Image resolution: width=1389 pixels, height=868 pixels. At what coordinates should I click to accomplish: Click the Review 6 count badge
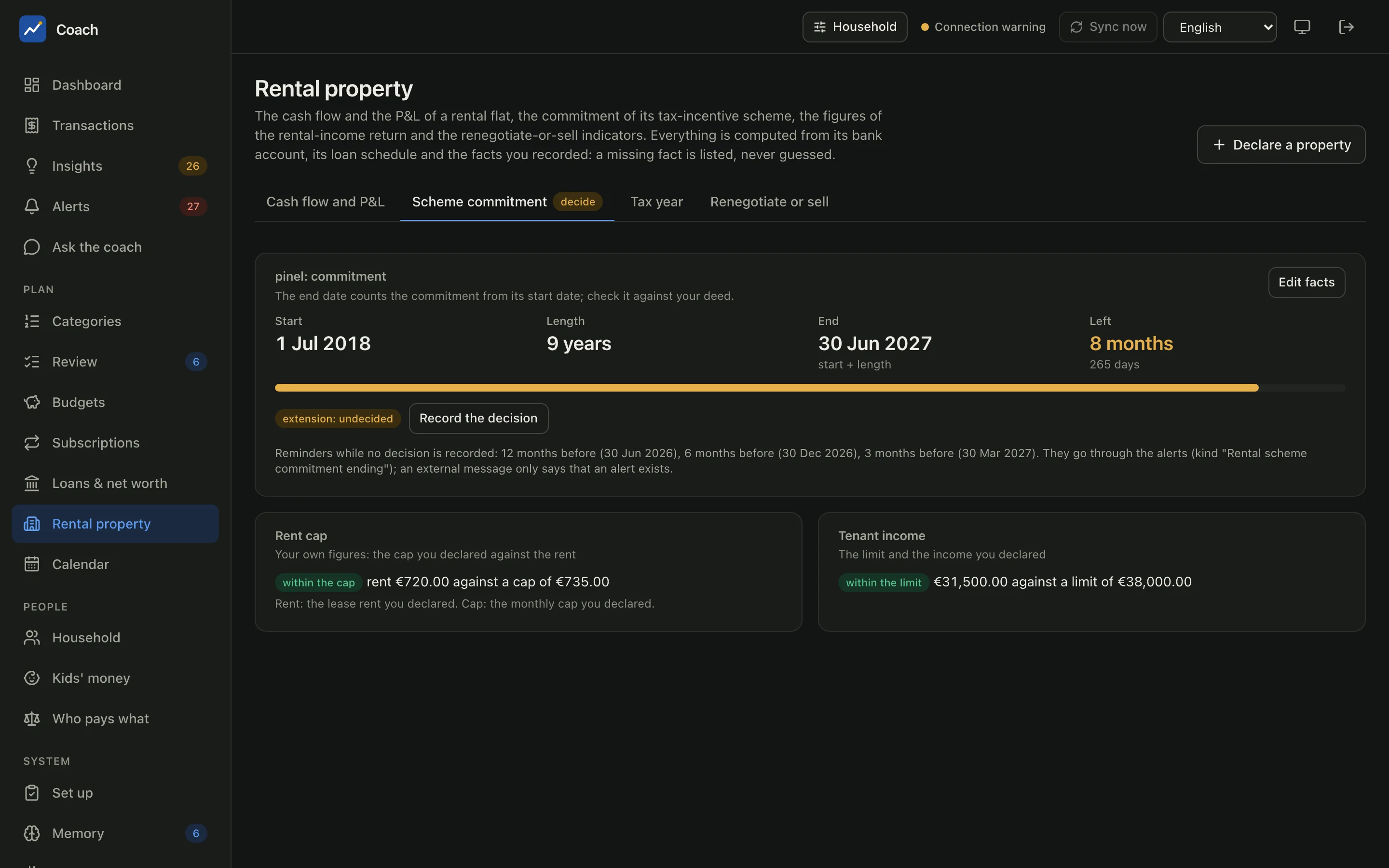[196, 362]
